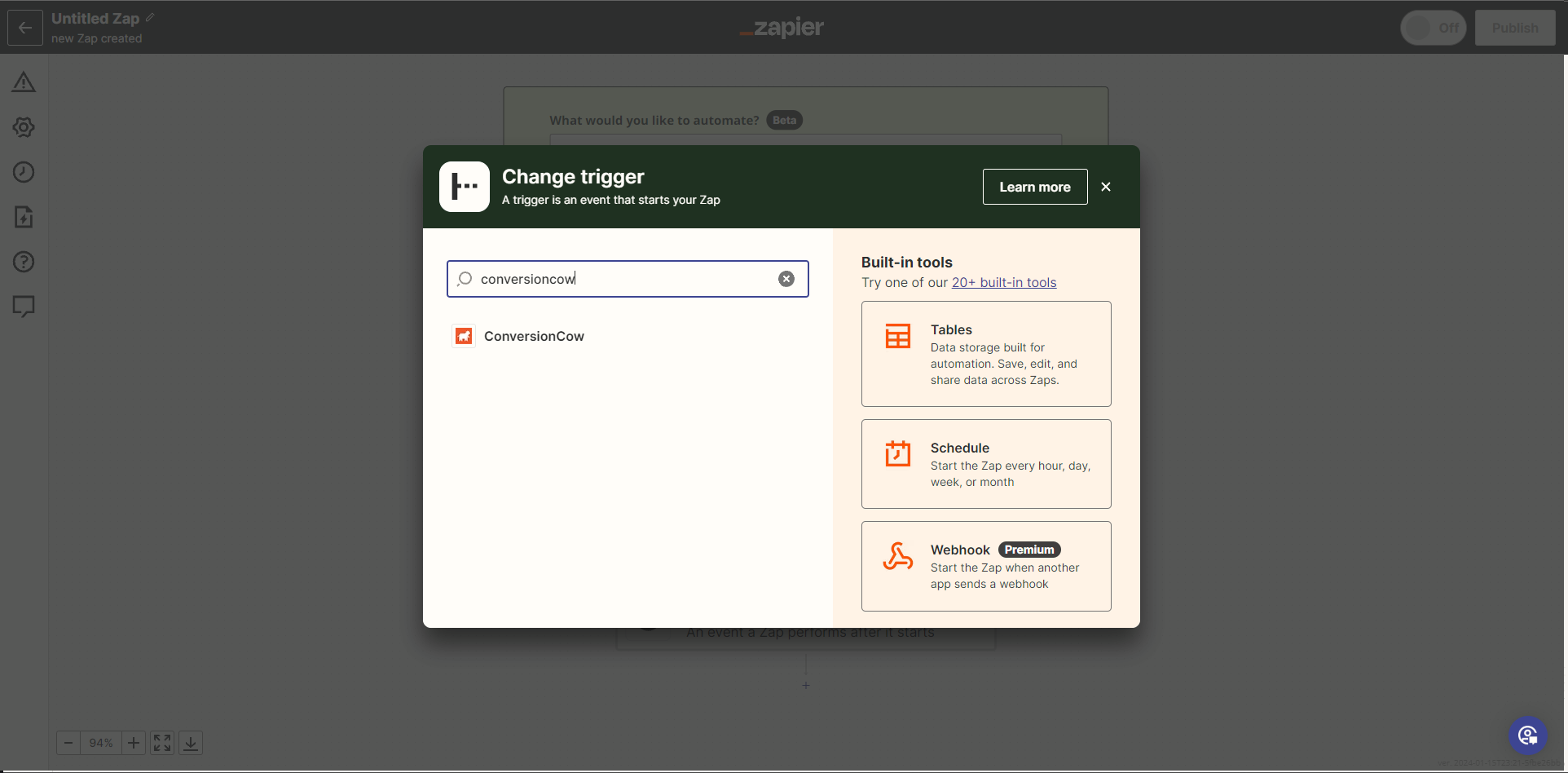Image resolution: width=1568 pixels, height=773 pixels.
Task: Select the Webhook Premium tool card
Action: tap(986, 566)
